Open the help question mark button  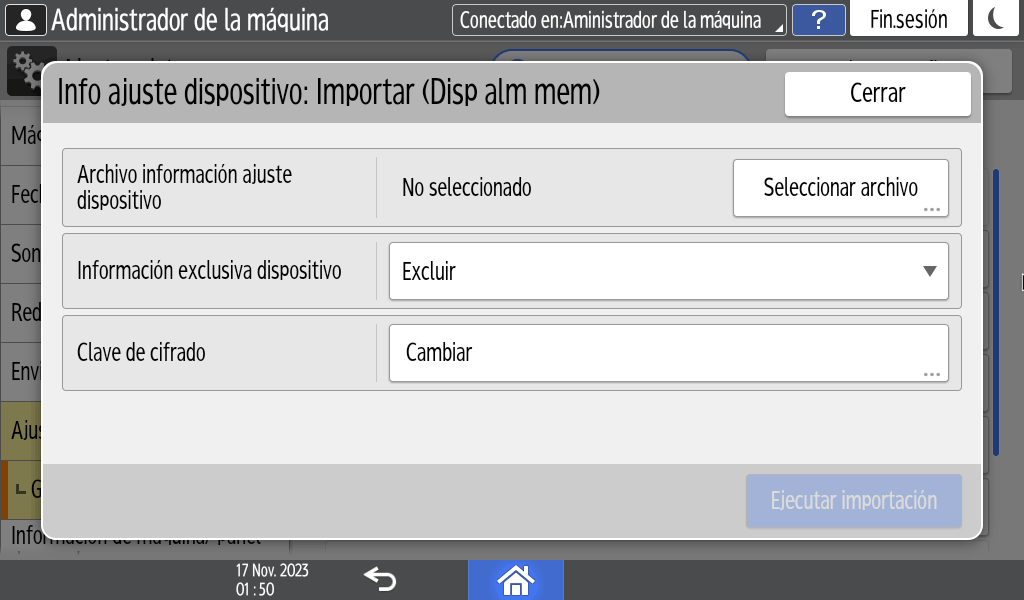tap(818, 20)
